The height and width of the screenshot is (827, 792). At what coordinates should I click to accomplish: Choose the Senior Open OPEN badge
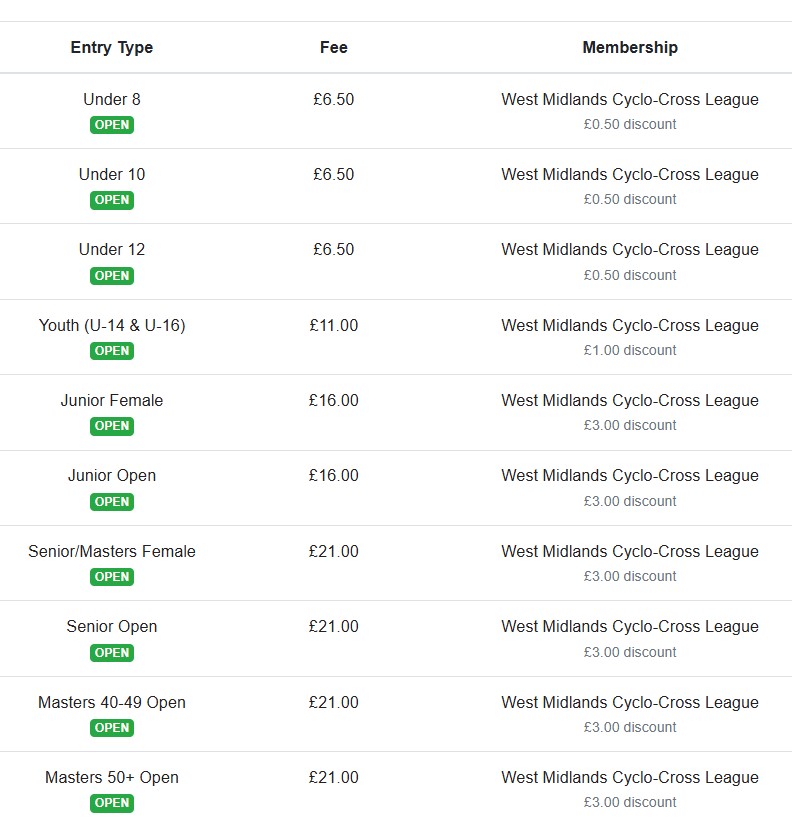click(x=112, y=652)
